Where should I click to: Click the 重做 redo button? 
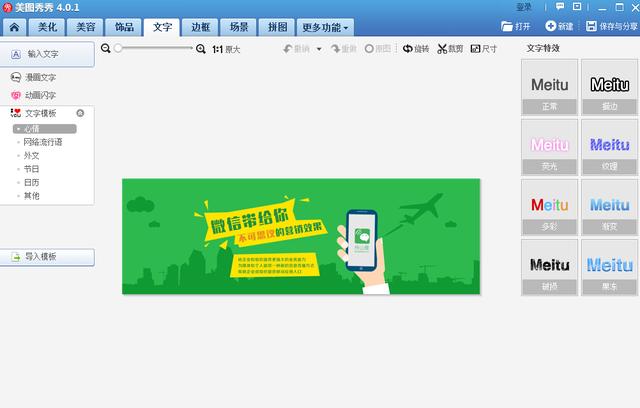[344, 49]
